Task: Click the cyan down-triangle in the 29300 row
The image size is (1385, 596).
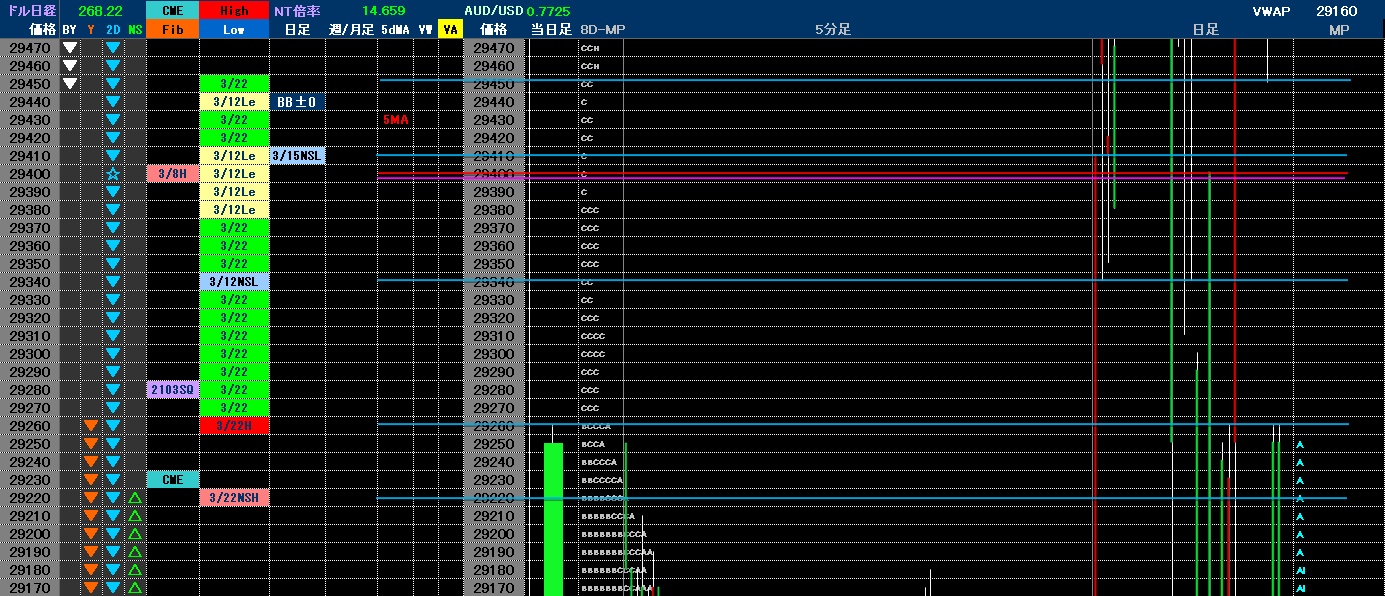Action: point(113,353)
